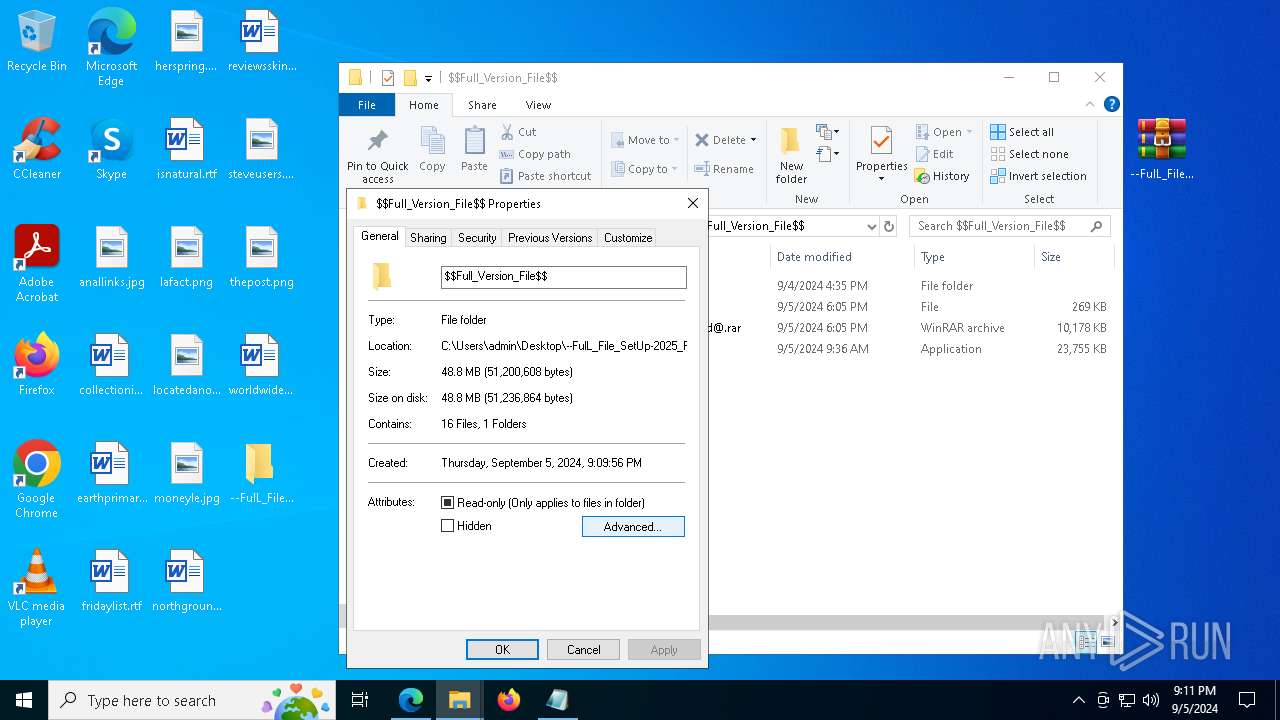Click Pin to Quick access icon
Screen dimensions: 1280x720
click(x=377, y=156)
